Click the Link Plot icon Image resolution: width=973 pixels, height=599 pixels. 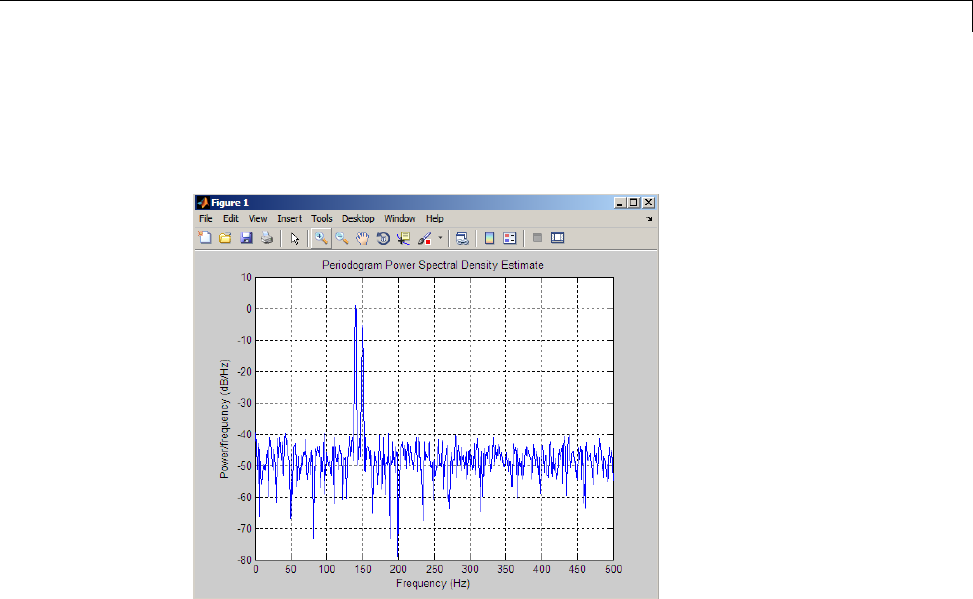[x=462, y=238]
